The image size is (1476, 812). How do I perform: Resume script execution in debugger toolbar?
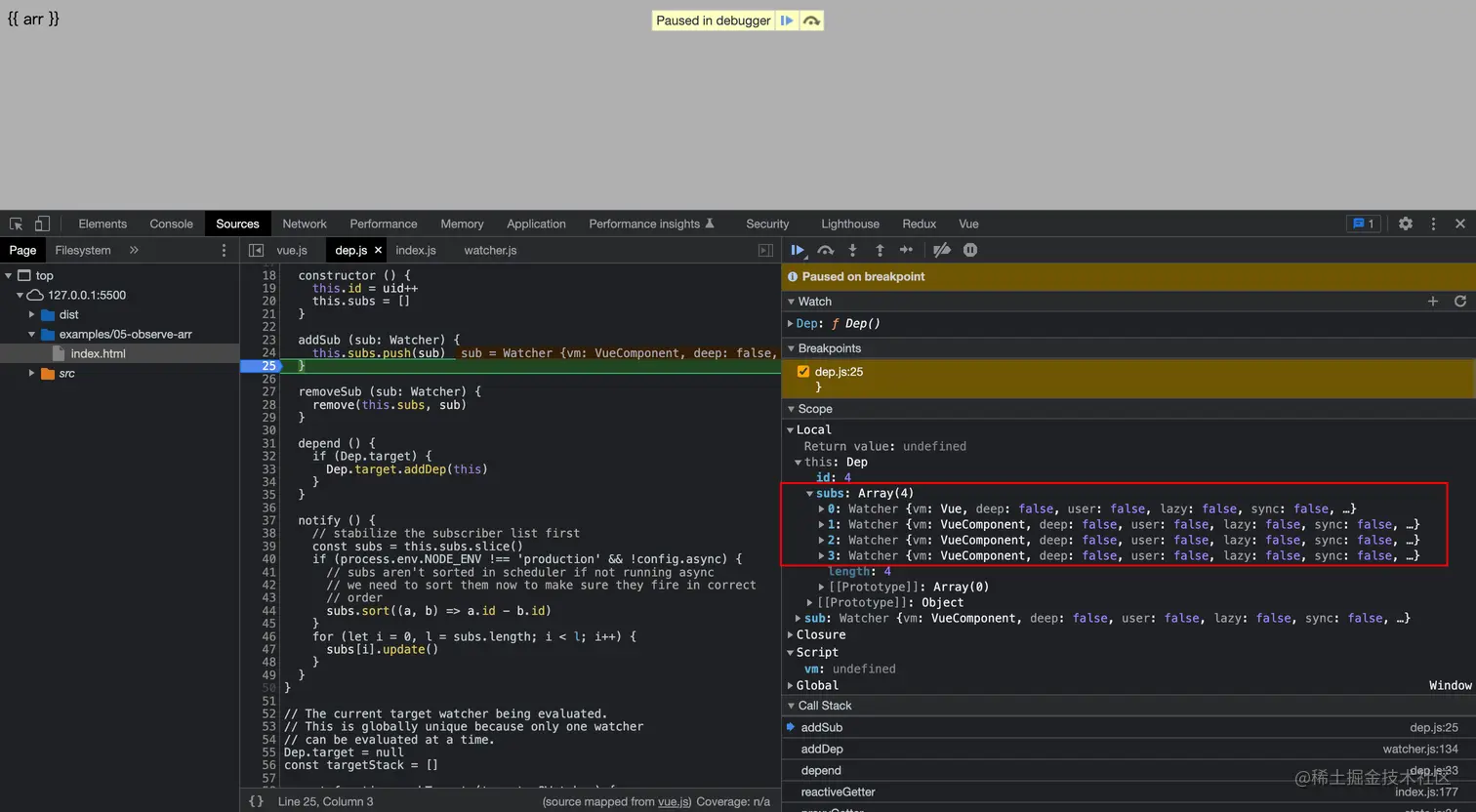pyautogui.click(x=798, y=251)
